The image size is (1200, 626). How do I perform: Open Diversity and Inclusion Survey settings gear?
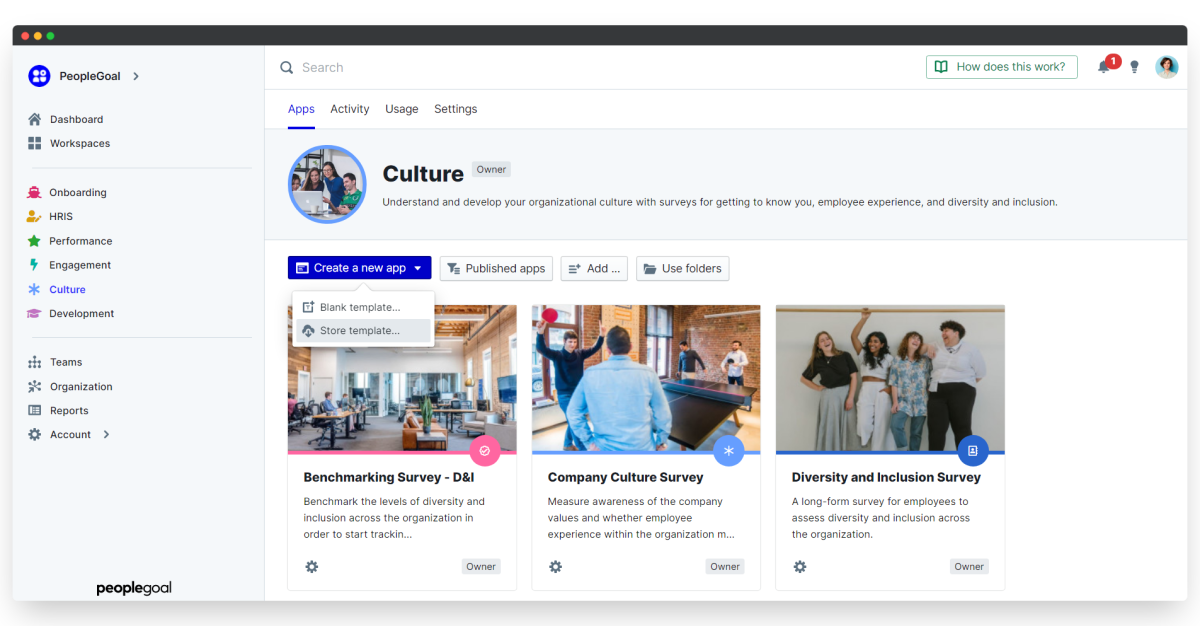click(x=800, y=566)
